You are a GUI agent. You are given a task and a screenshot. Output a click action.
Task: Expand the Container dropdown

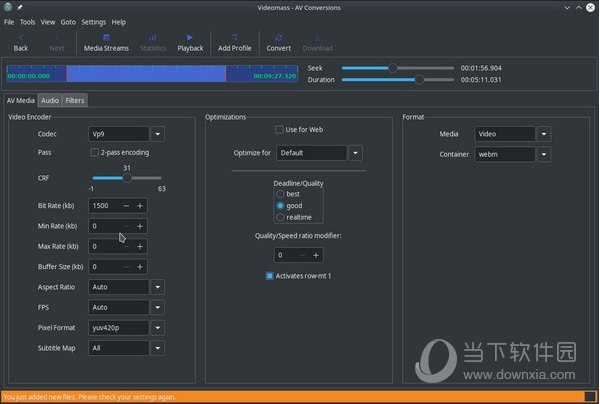tap(544, 154)
